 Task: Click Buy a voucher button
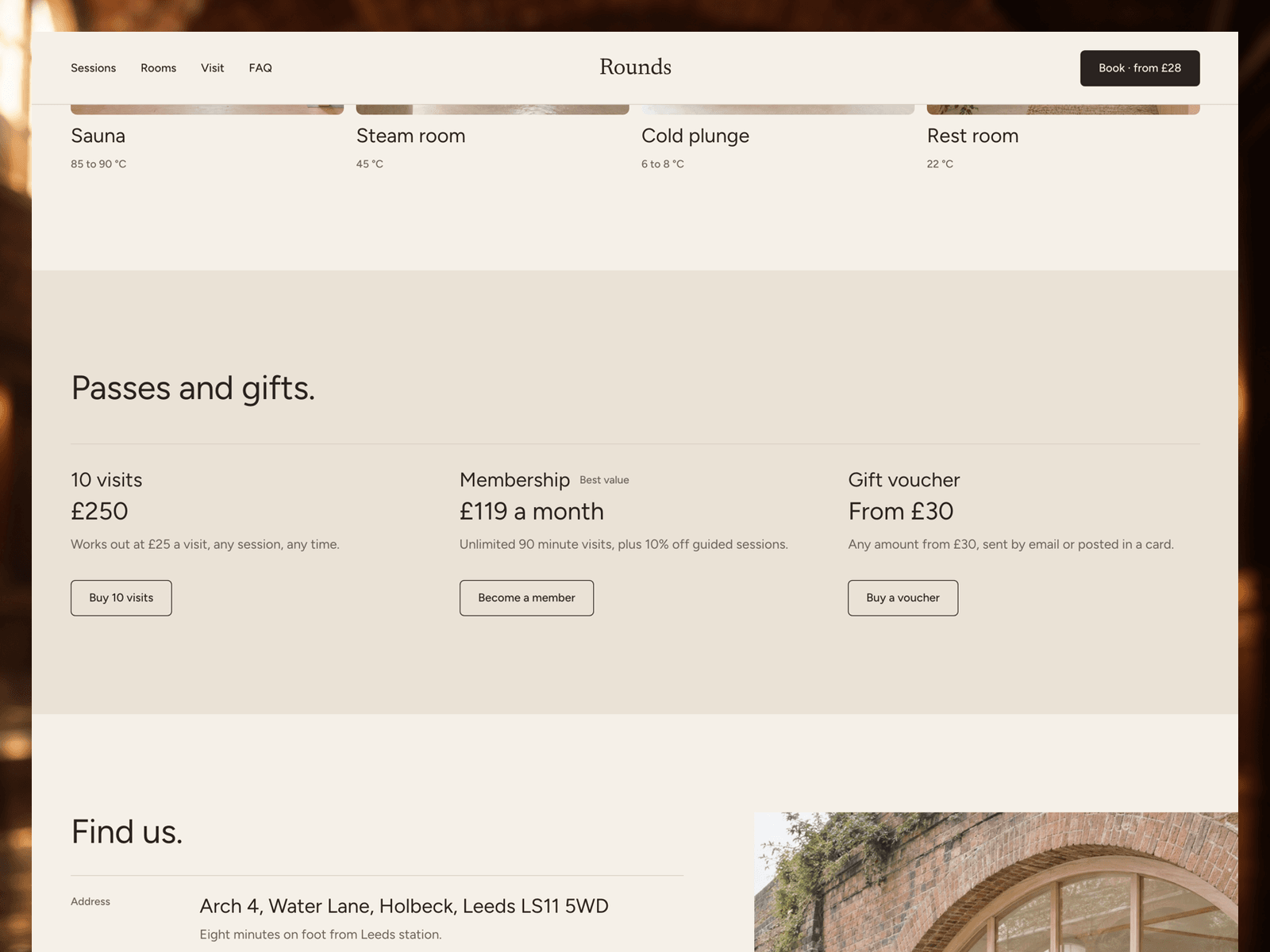tap(902, 597)
